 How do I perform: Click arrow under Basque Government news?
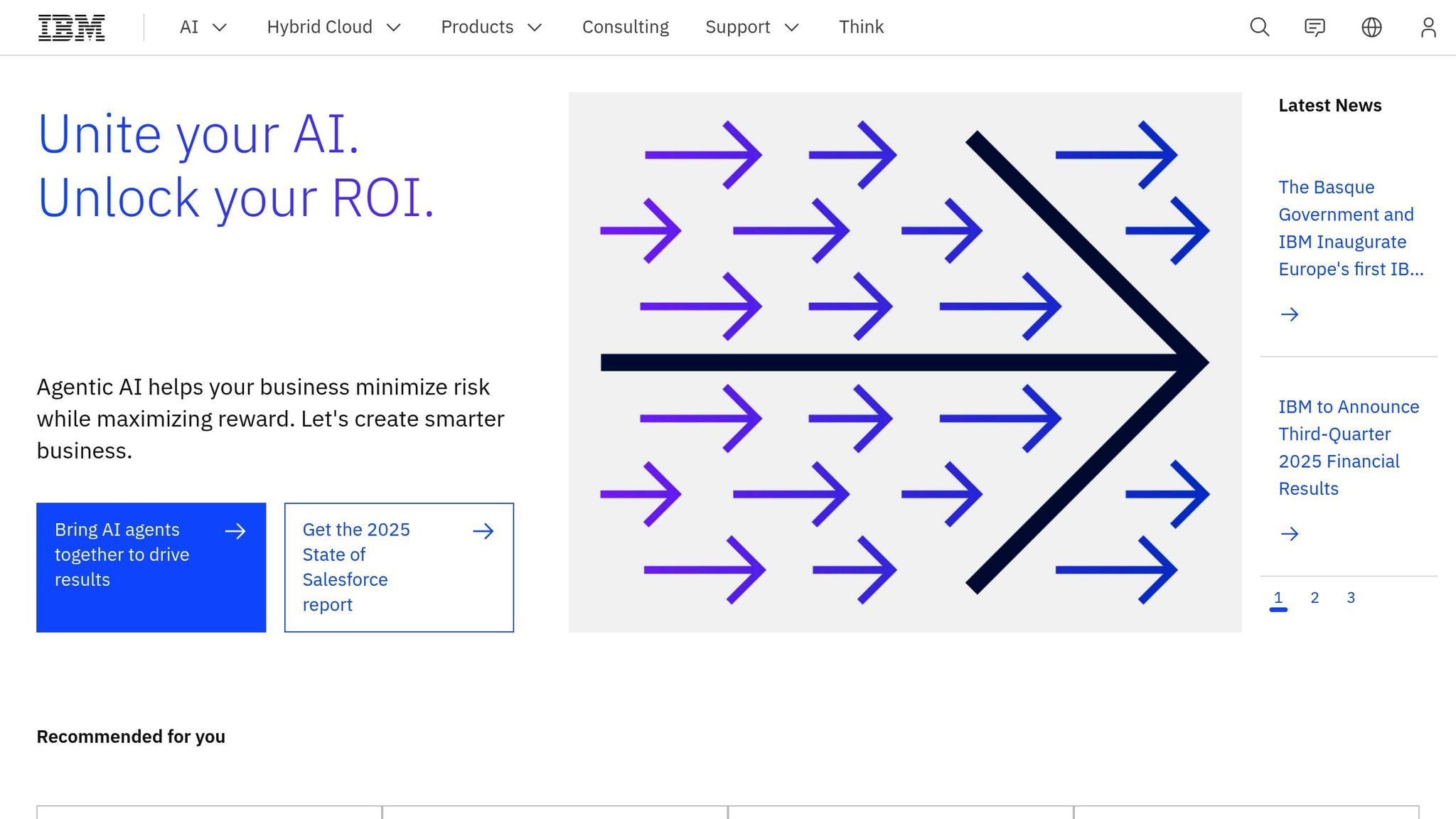pos(1289,314)
